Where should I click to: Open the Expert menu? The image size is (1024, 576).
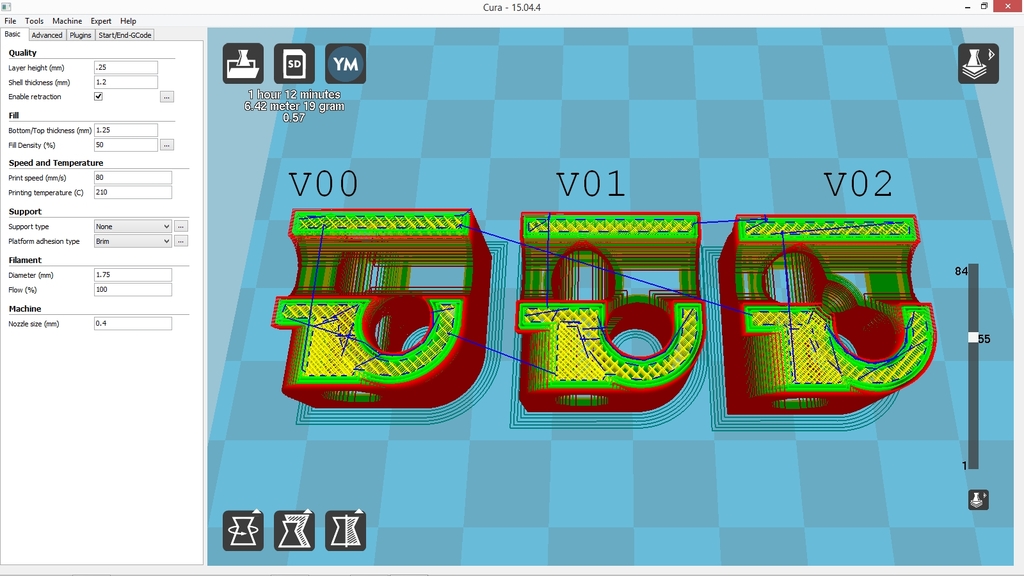point(100,20)
